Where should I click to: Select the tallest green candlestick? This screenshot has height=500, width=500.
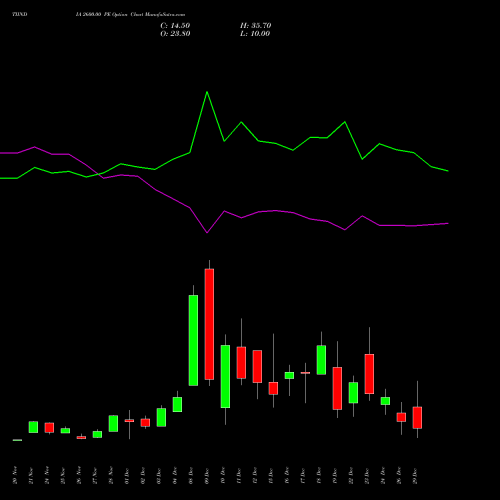(x=193, y=340)
